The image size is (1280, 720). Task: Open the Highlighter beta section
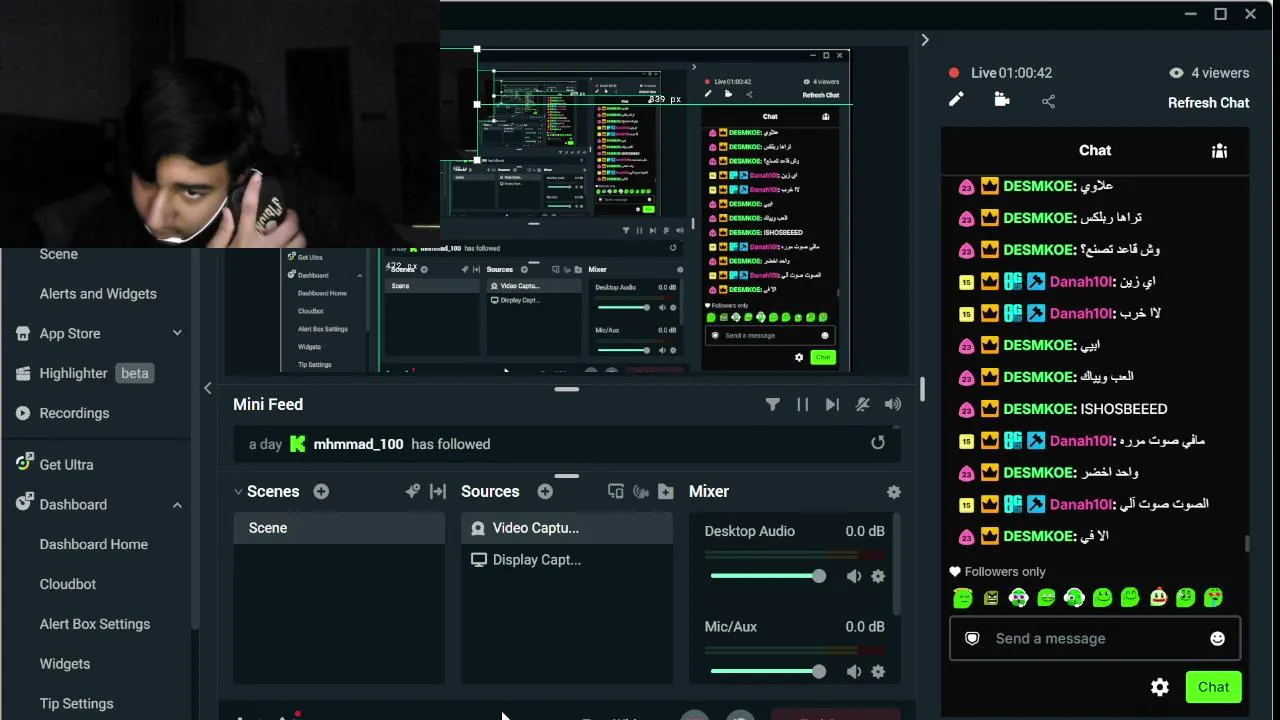(x=84, y=373)
